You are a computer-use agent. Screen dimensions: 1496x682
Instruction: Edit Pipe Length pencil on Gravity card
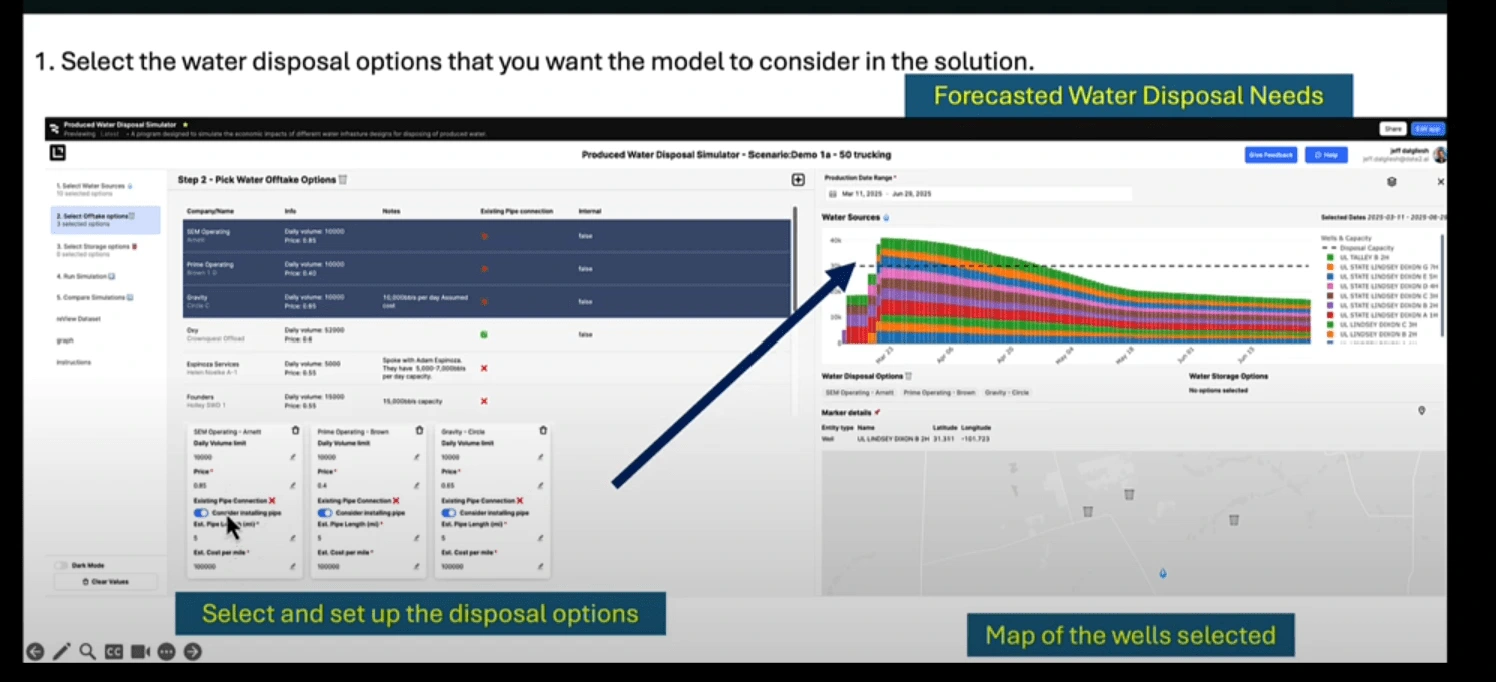(x=541, y=538)
